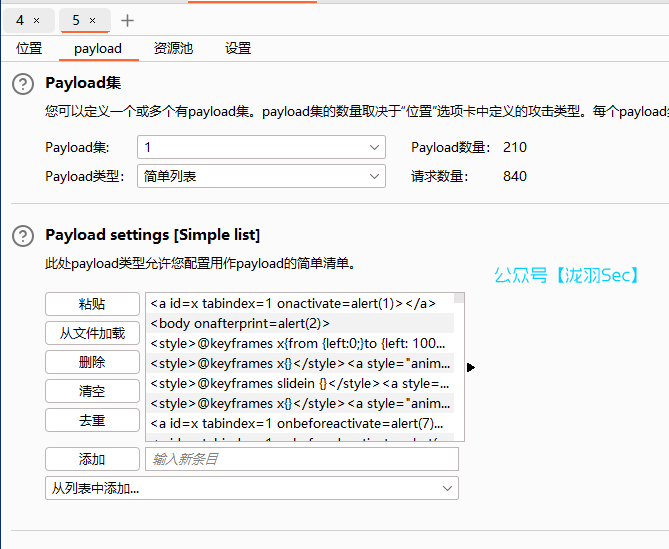Viewport: 669px width, 549px height.
Task: Switch to the 资源池 tab
Action: (x=173, y=48)
